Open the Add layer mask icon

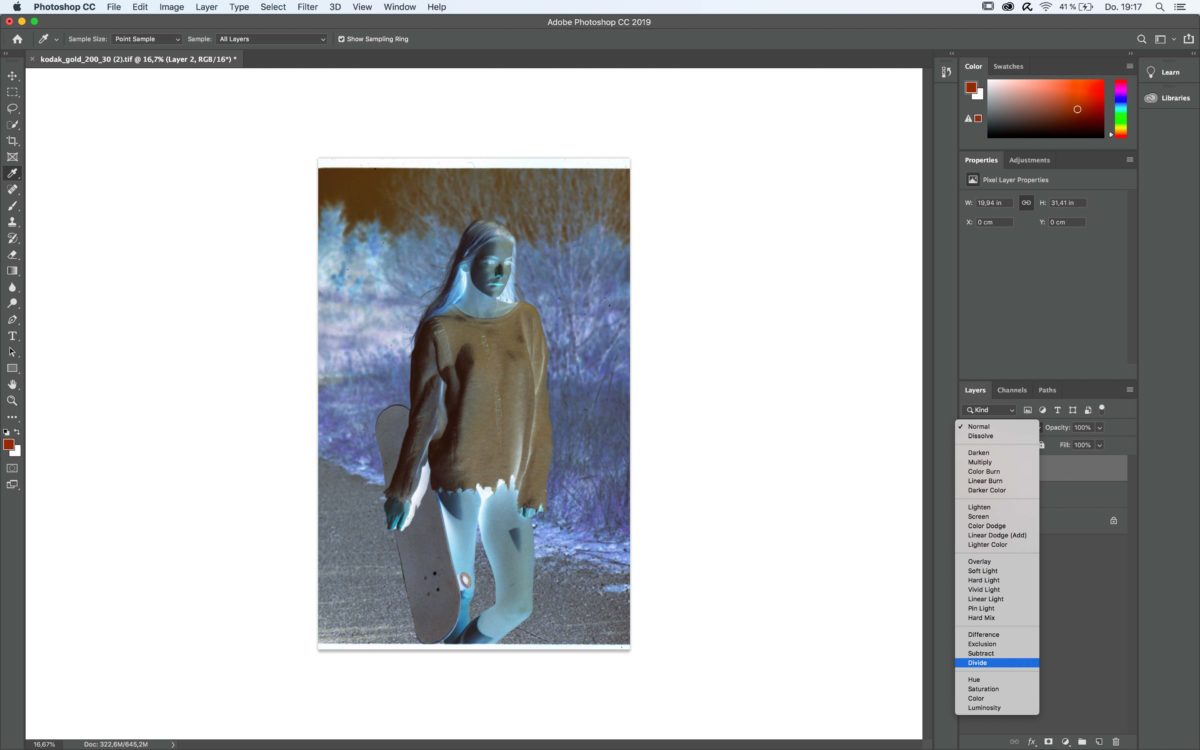click(1047, 742)
